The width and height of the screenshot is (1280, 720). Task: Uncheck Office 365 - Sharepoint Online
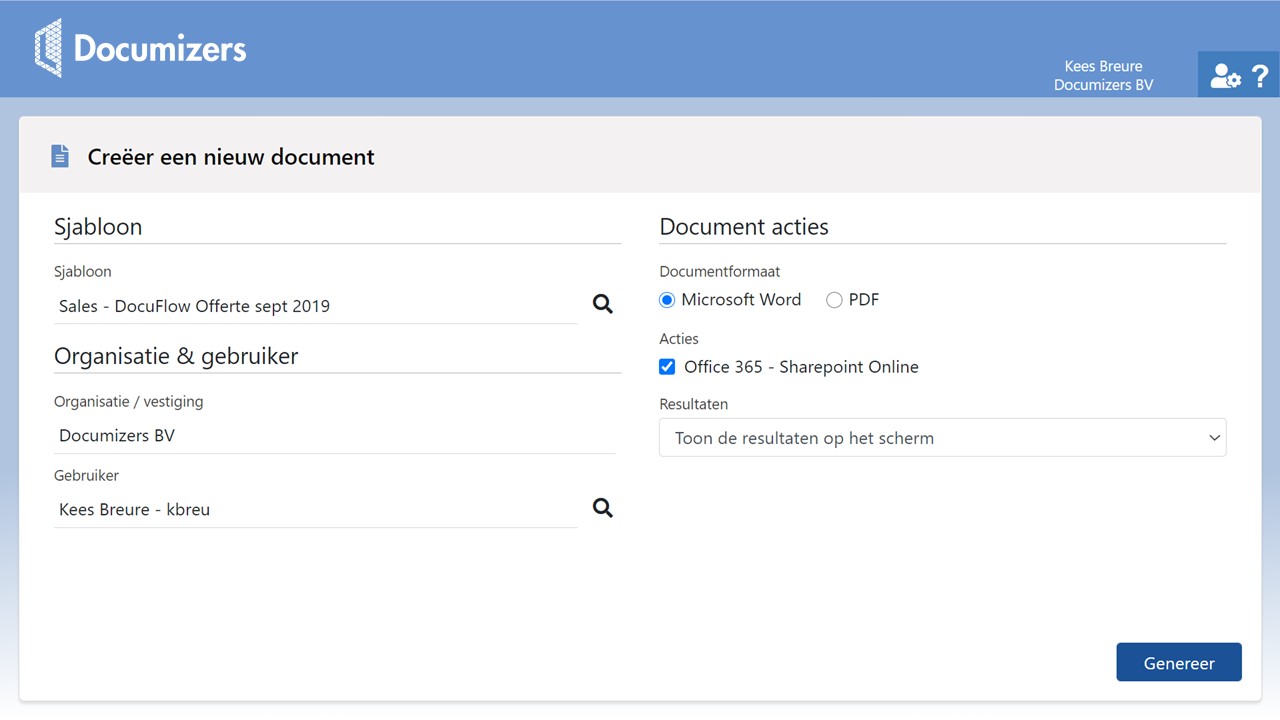tap(668, 367)
